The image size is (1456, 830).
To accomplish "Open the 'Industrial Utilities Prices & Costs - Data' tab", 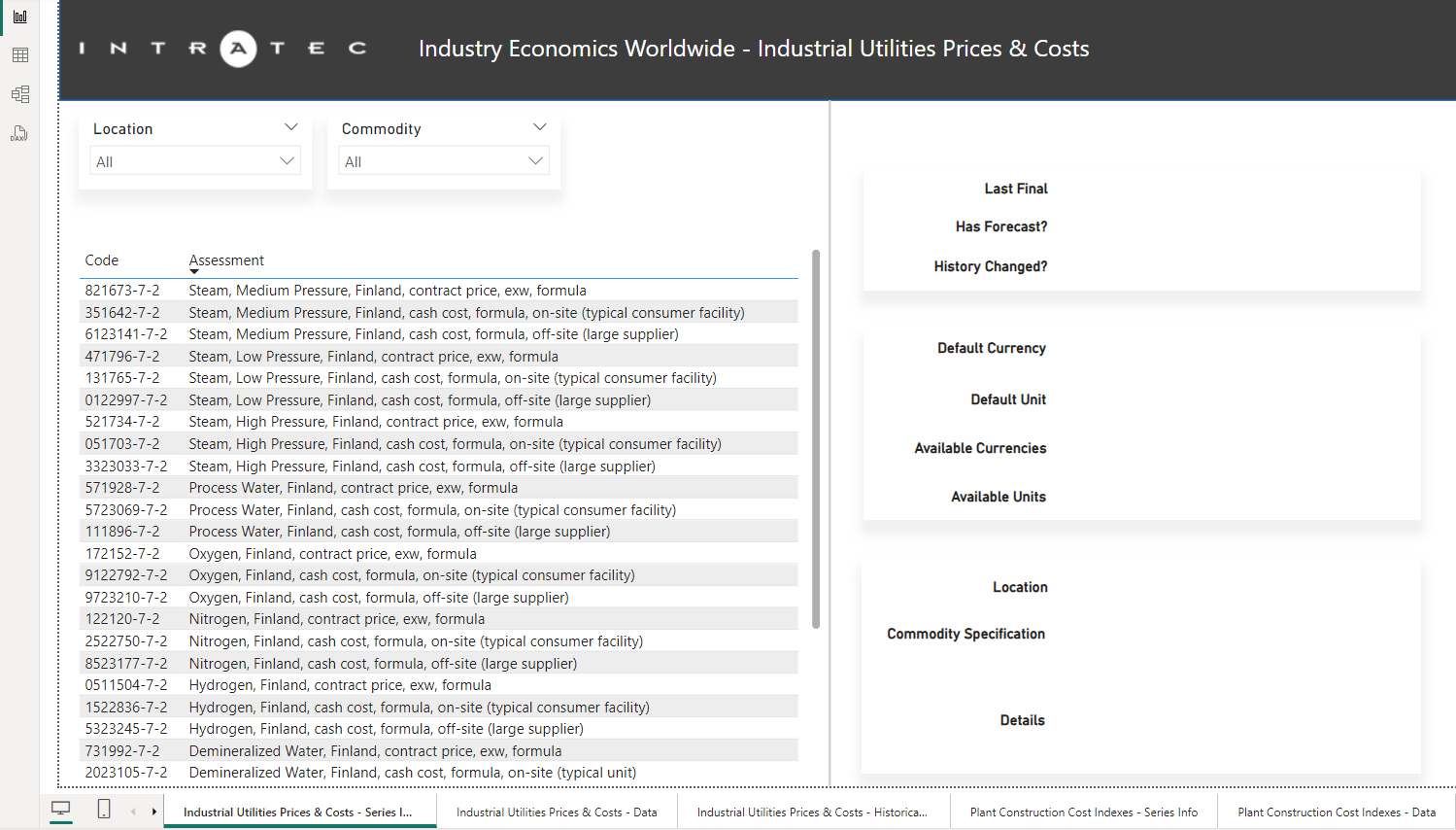I will tap(557, 813).
